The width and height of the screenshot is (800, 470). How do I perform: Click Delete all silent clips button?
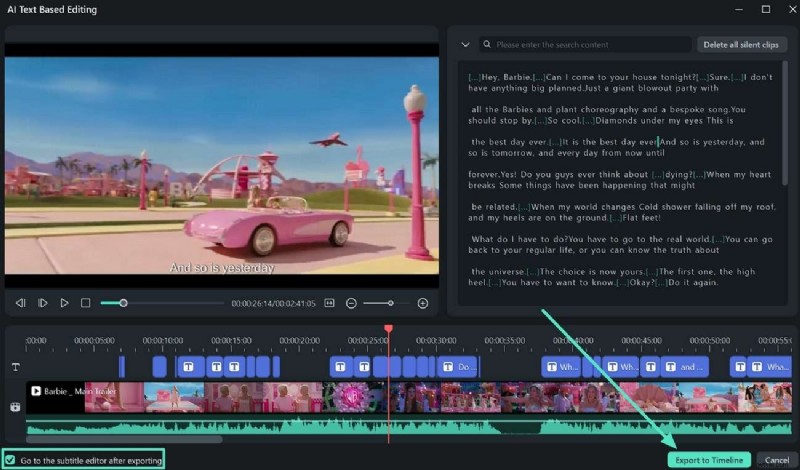tap(742, 45)
